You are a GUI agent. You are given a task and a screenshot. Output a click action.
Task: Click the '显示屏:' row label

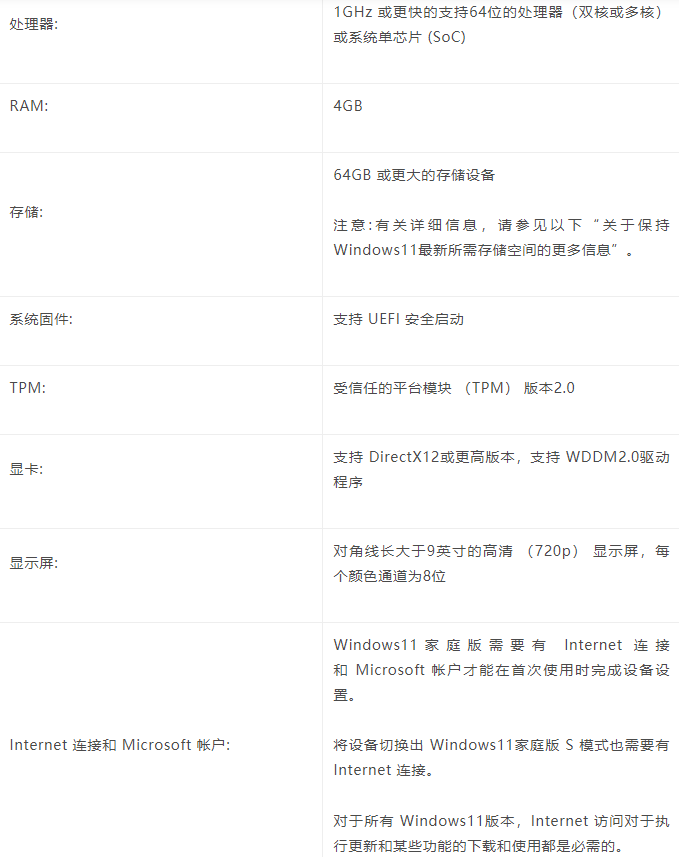click(34, 563)
